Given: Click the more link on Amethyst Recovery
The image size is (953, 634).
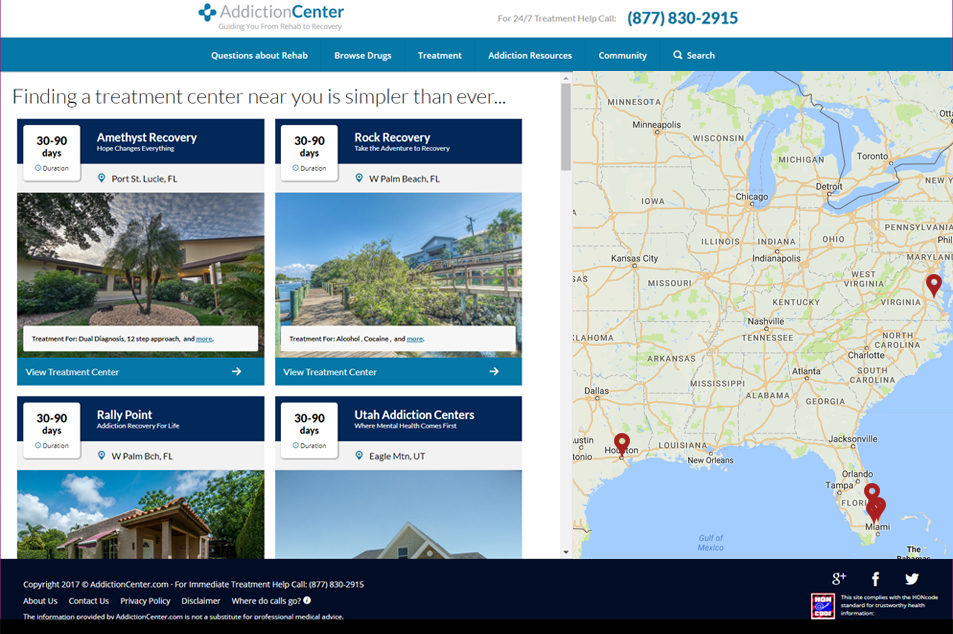Looking at the screenshot, I should (x=203, y=339).
